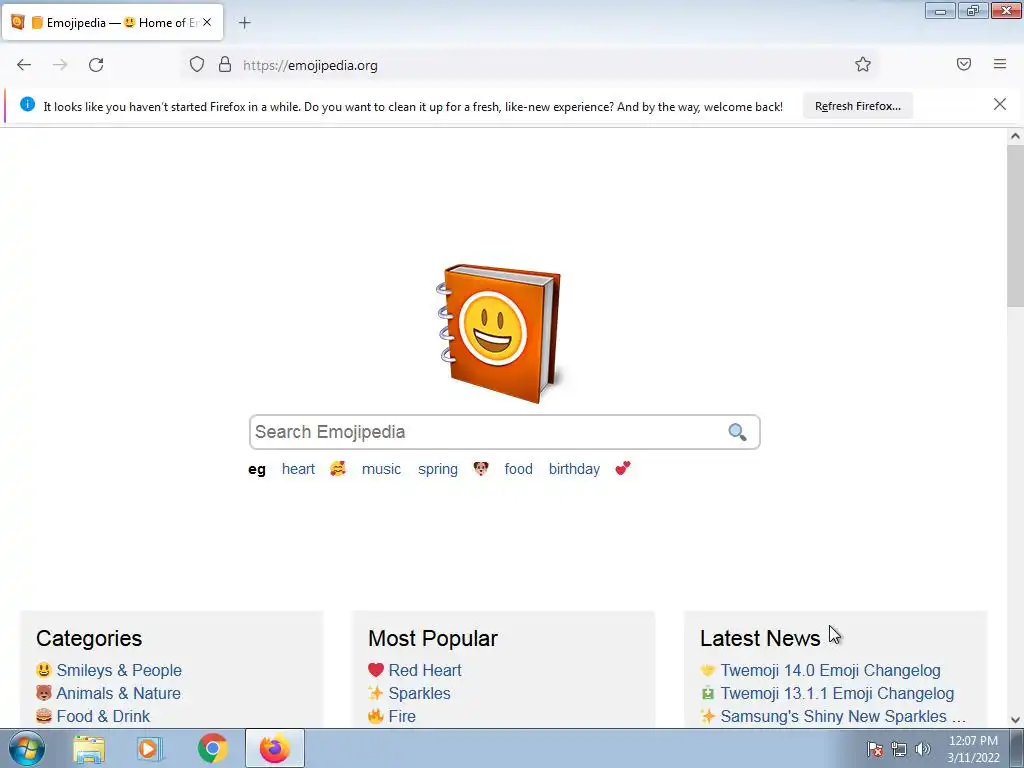This screenshot has width=1024, height=768.
Task: Open the Animals & Nature category
Action: [x=118, y=693]
